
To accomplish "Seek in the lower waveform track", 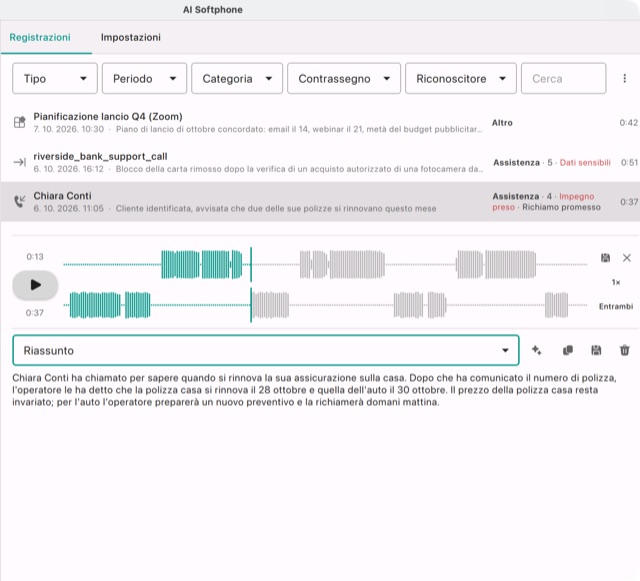I will pyautogui.click(x=325, y=305).
